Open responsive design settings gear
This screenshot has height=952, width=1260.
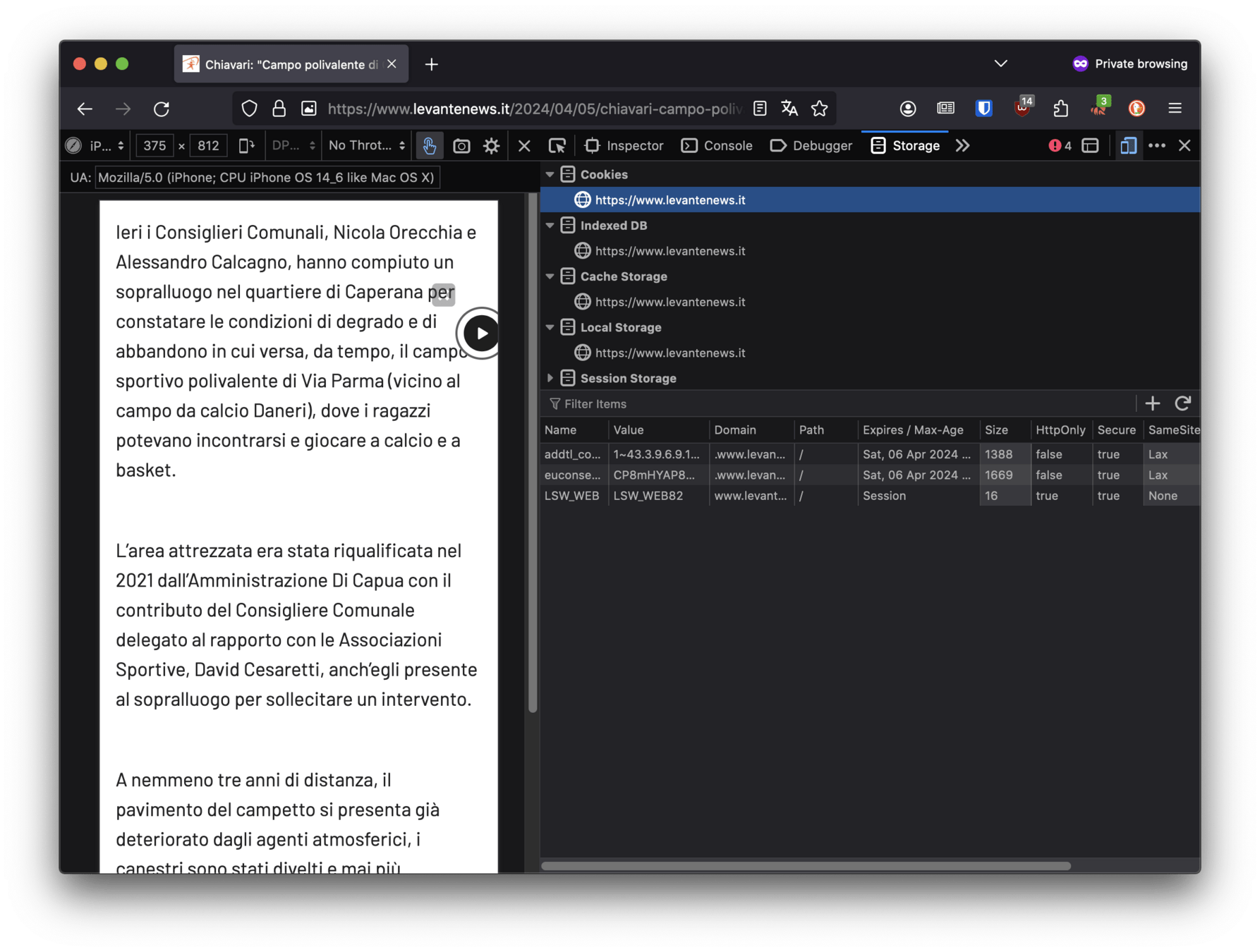pyautogui.click(x=491, y=146)
